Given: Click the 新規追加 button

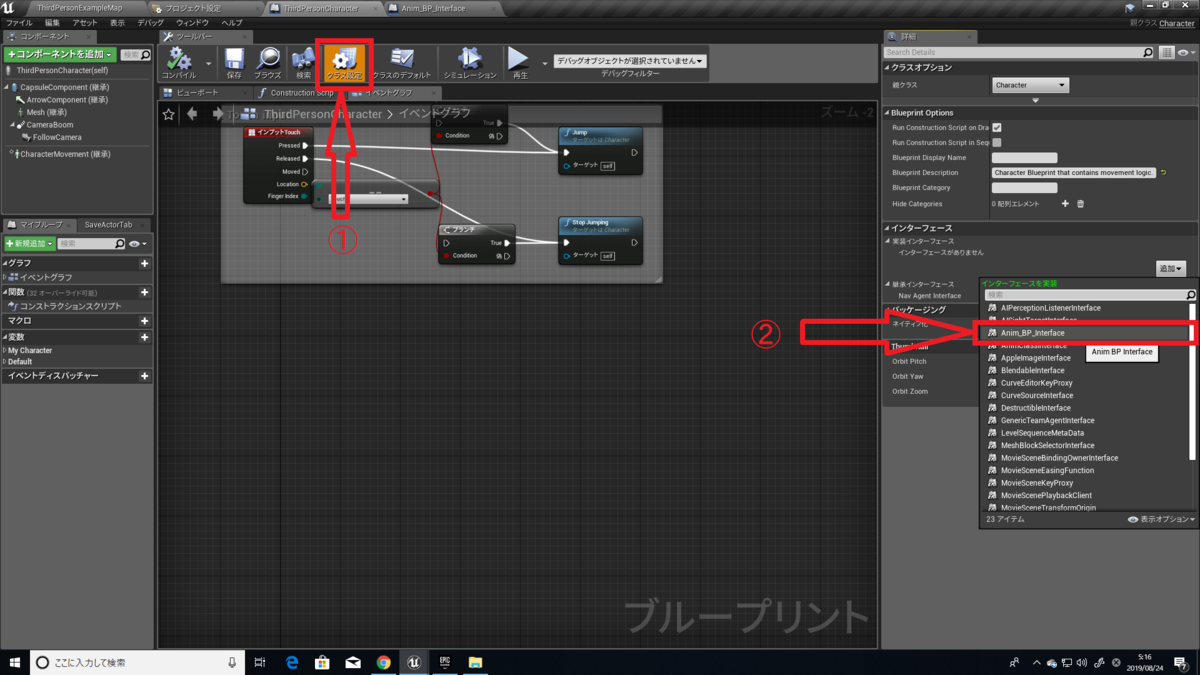Looking at the screenshot, I should coord(29,244).
